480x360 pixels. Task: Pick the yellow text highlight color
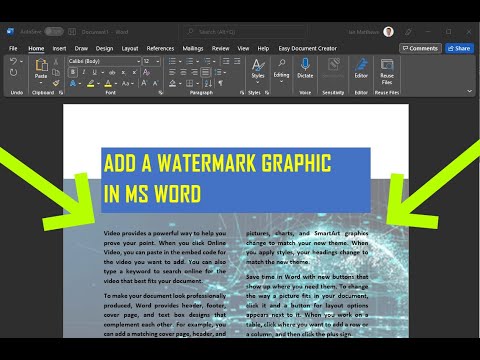coord(90,83)
